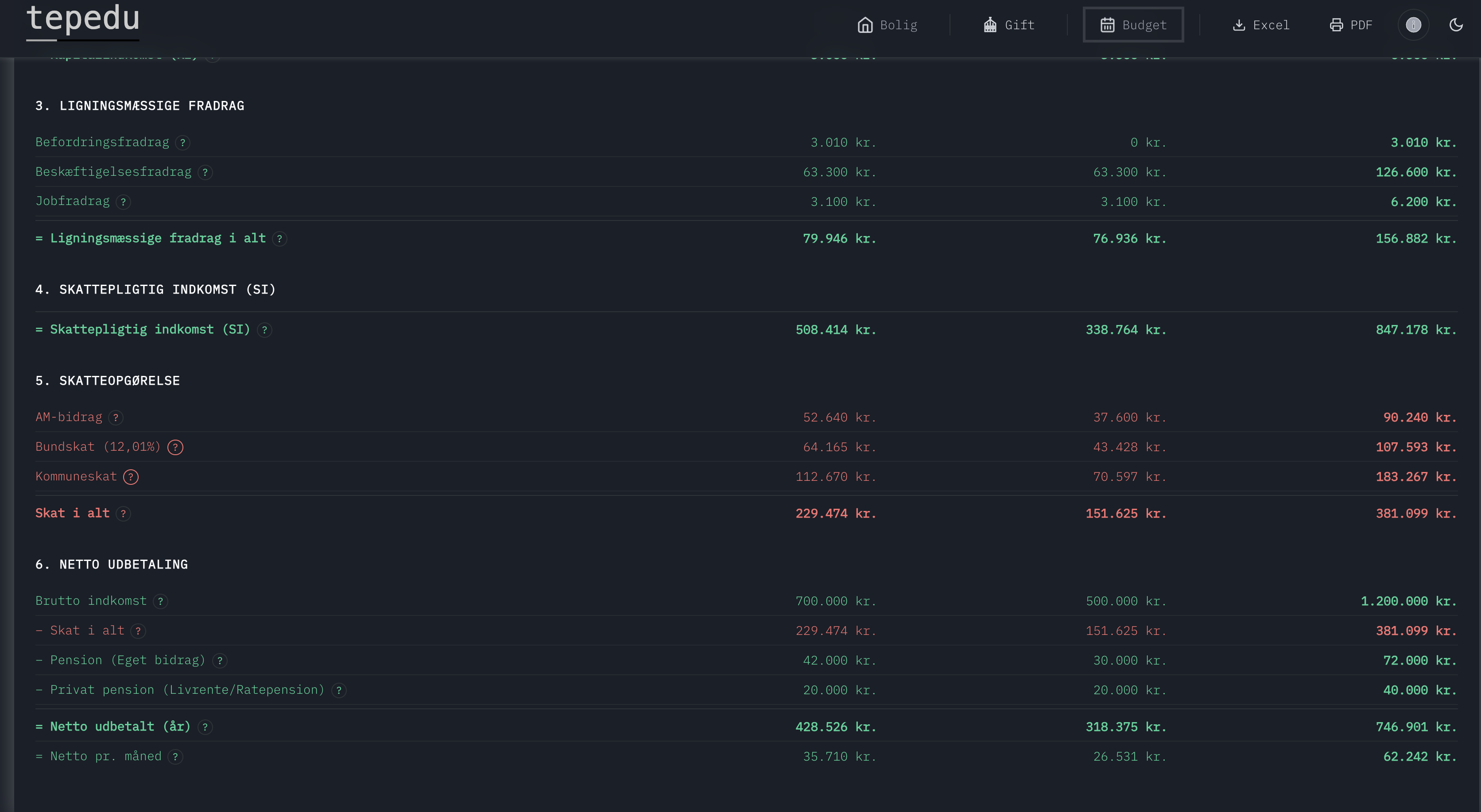Show help for Bundskat (12,01%)
Image resolution: width=1481 pixels, height=812 pixels.
click(x=175, y=447)
